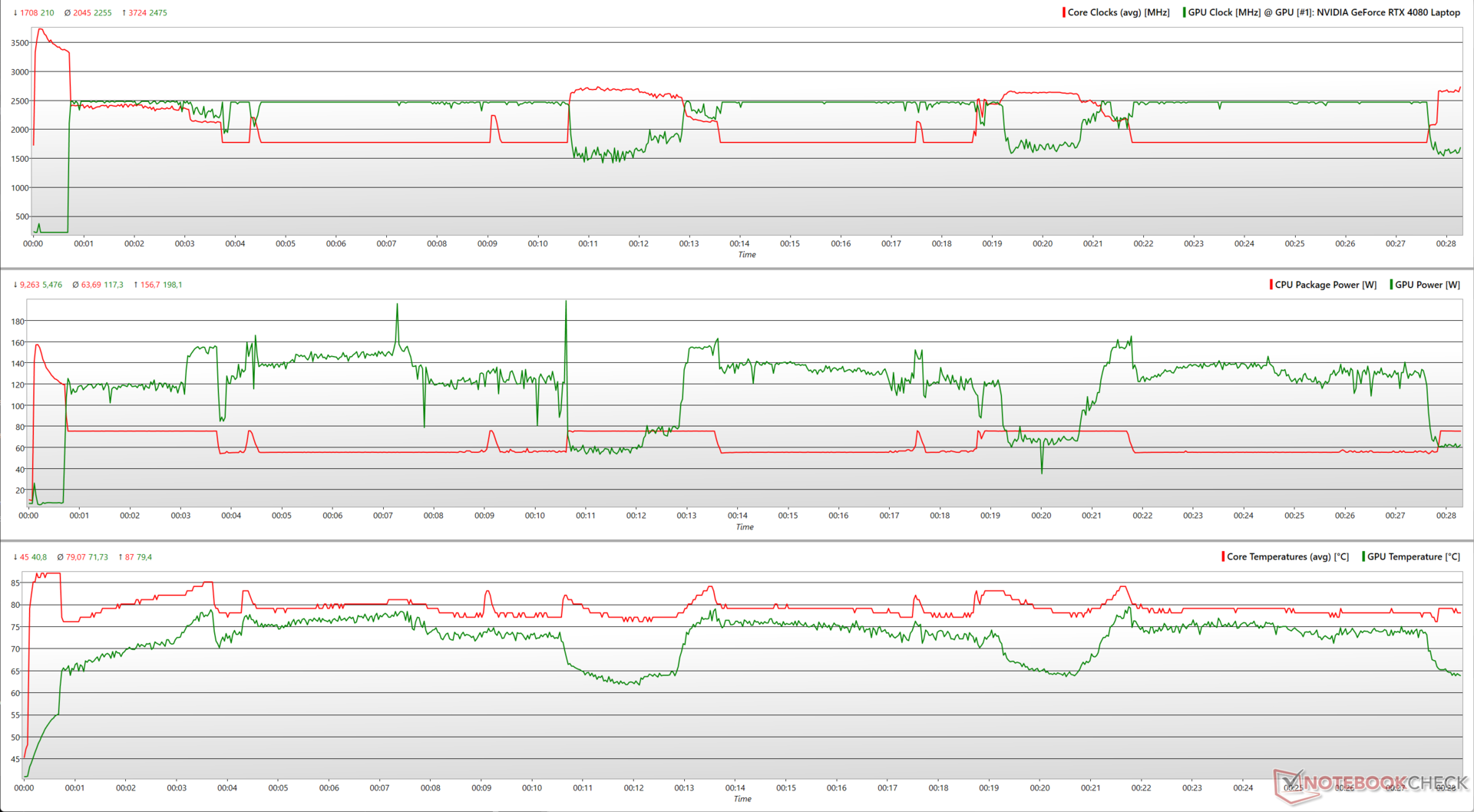Click the Notebookcheck watermark logo
Screen dimensions: 1474x812
coord(1371,784)
